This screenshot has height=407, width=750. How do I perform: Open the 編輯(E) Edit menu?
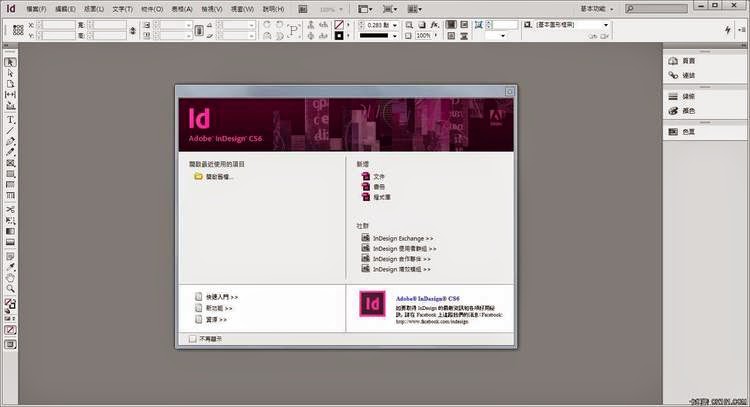point(65,9)
